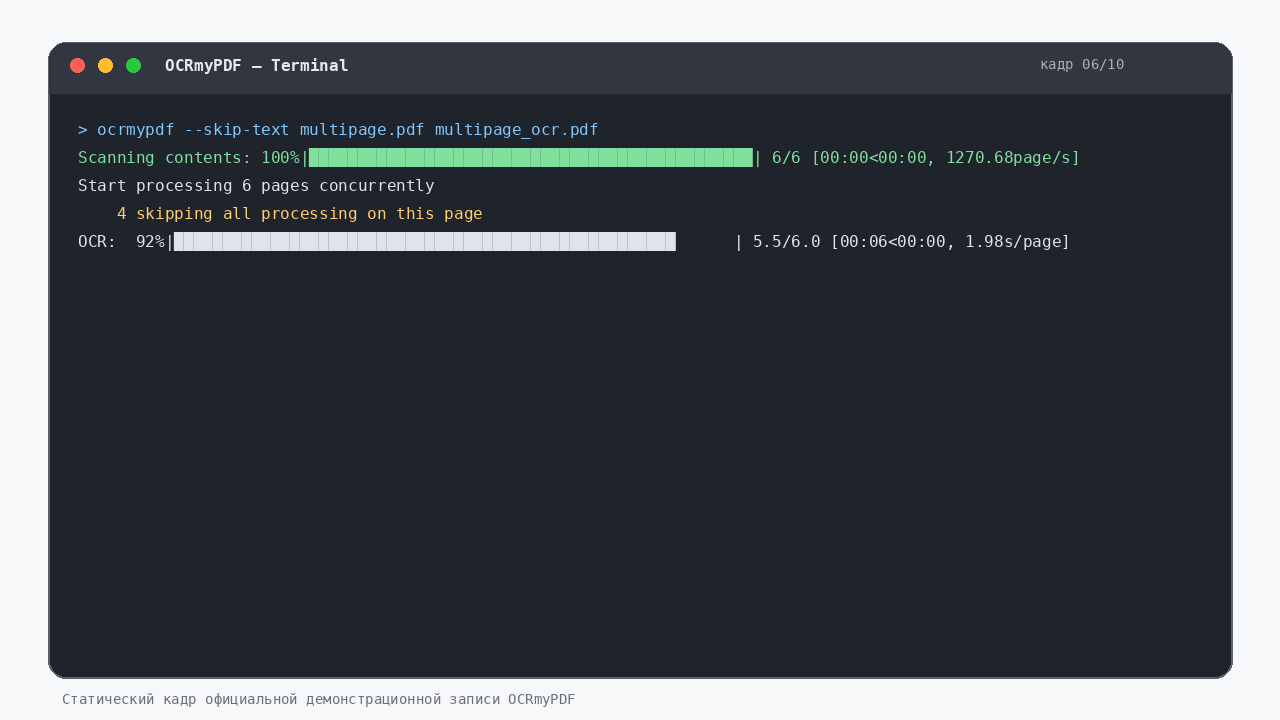Click the Start processing 6 pages concurrently line
Image resolution: width=1280 pixels, height=720 pixels.
tap(256, 186)
